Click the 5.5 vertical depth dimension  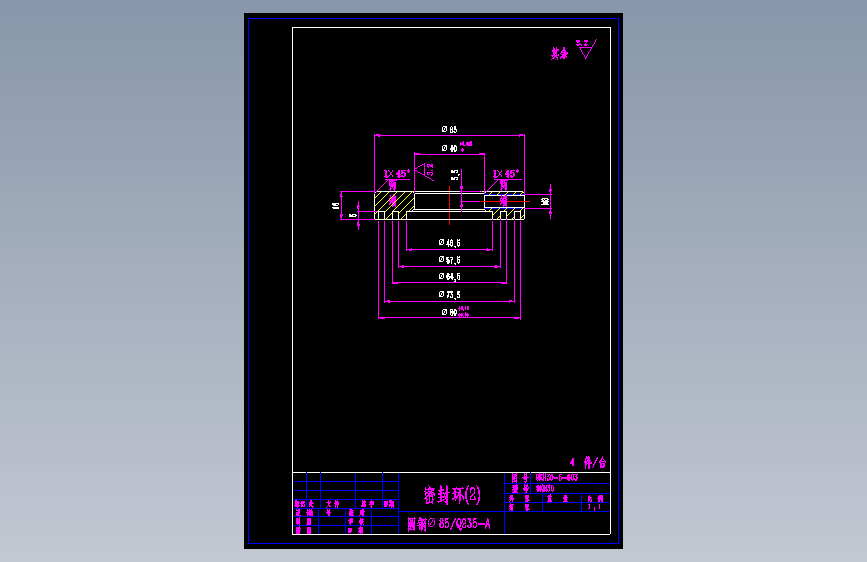point(455,175)
